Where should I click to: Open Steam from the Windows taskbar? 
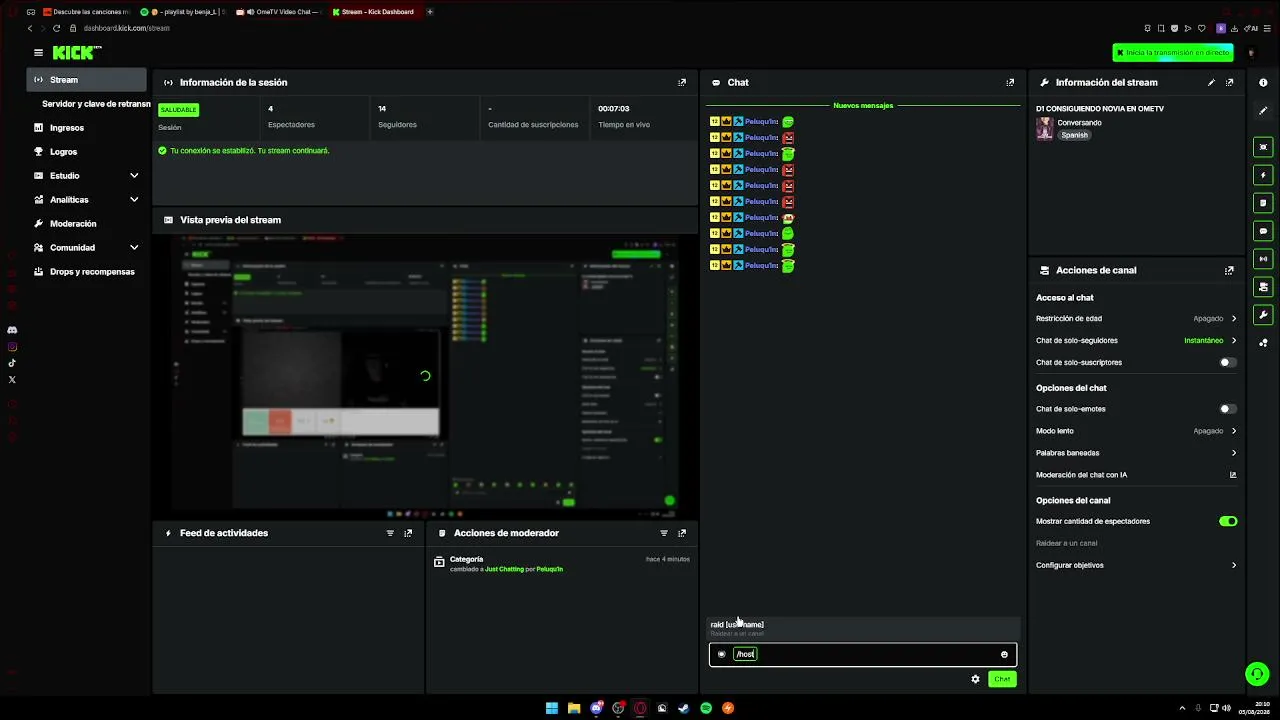tap(684, 708)
